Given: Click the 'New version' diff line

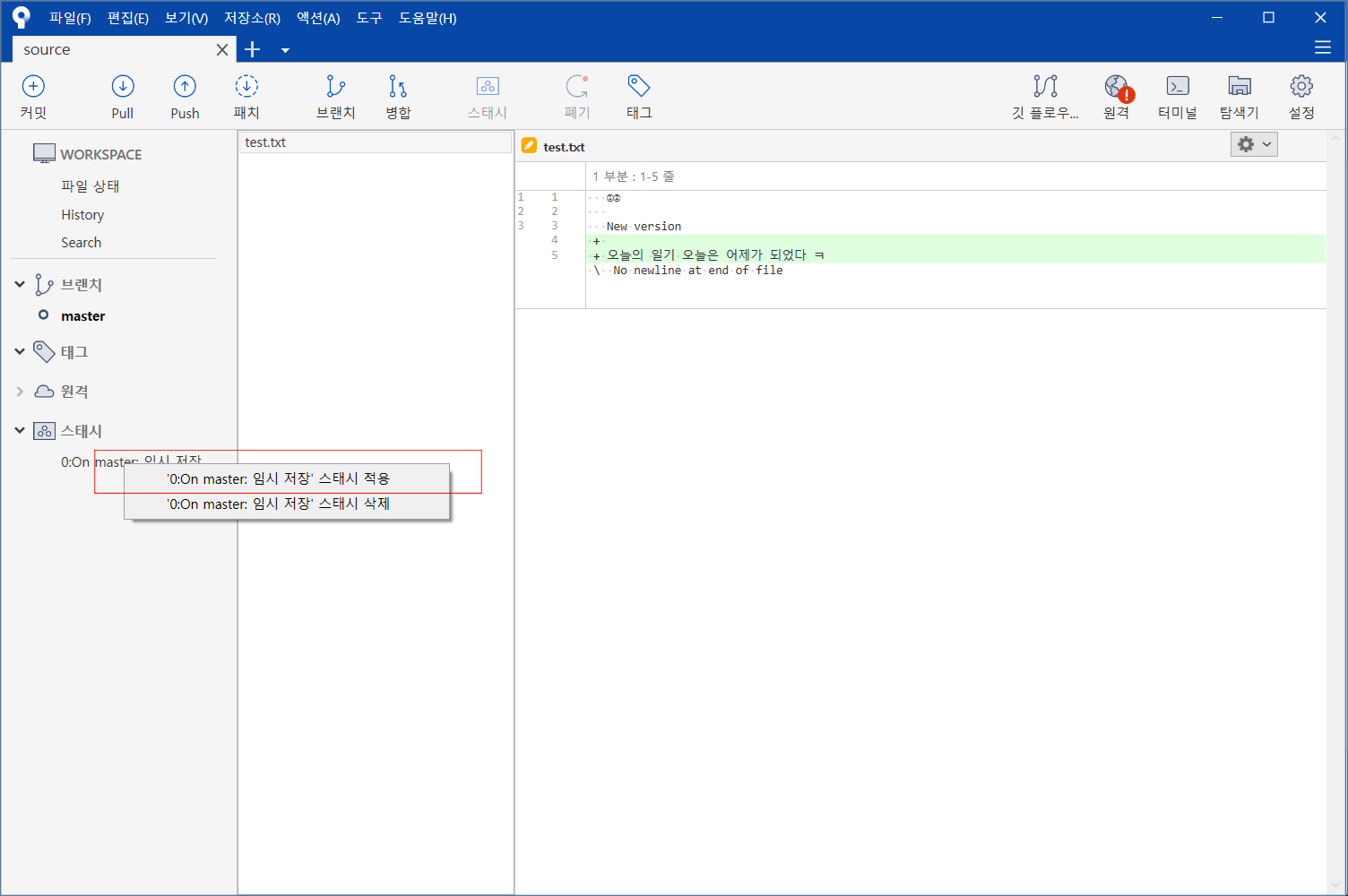Looking at the screenshot, I should 644,226.
